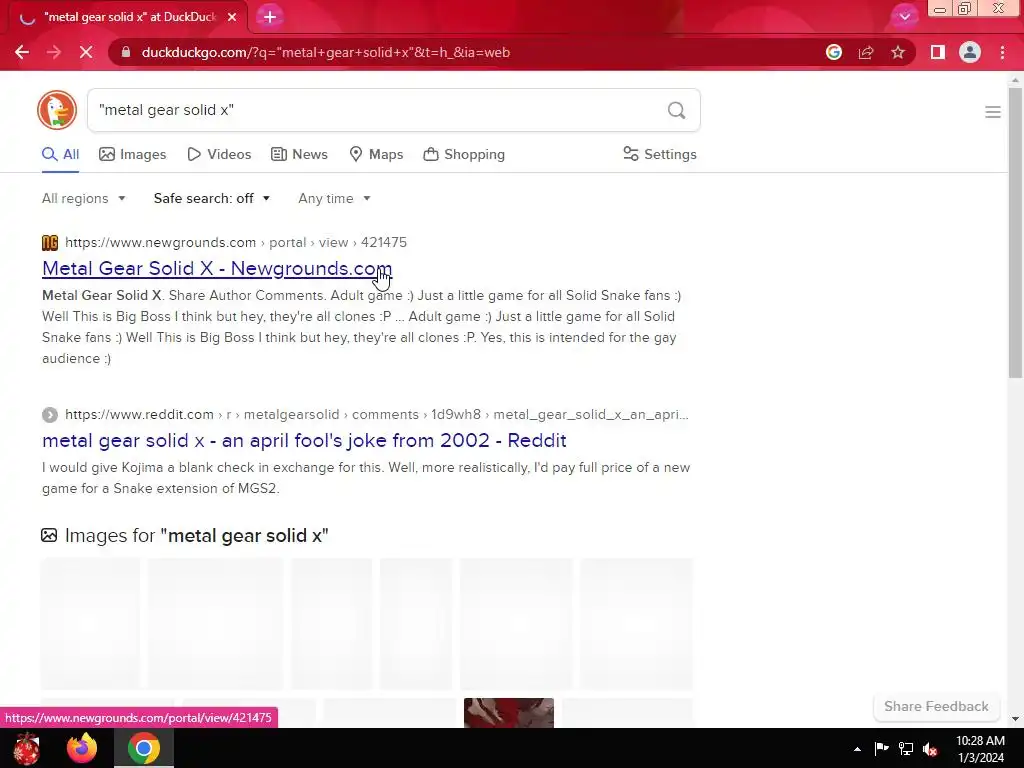
Task: Open the DuckDuckGo hamburger menu
Action: tap(993, 112)
